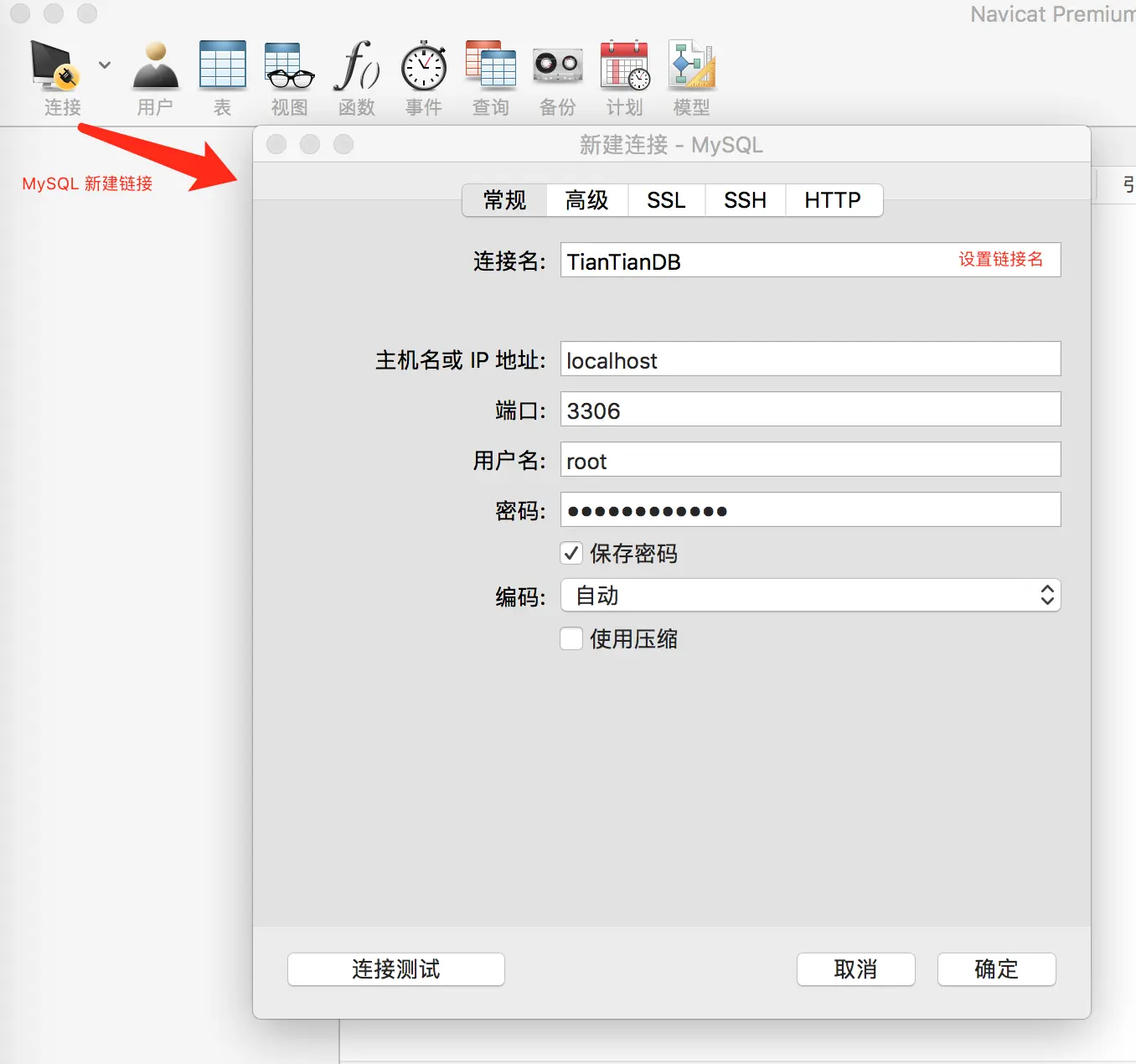Switch to the 常规 General tab
This screenshot has width=1136, height=1064.
click(504, 200)
